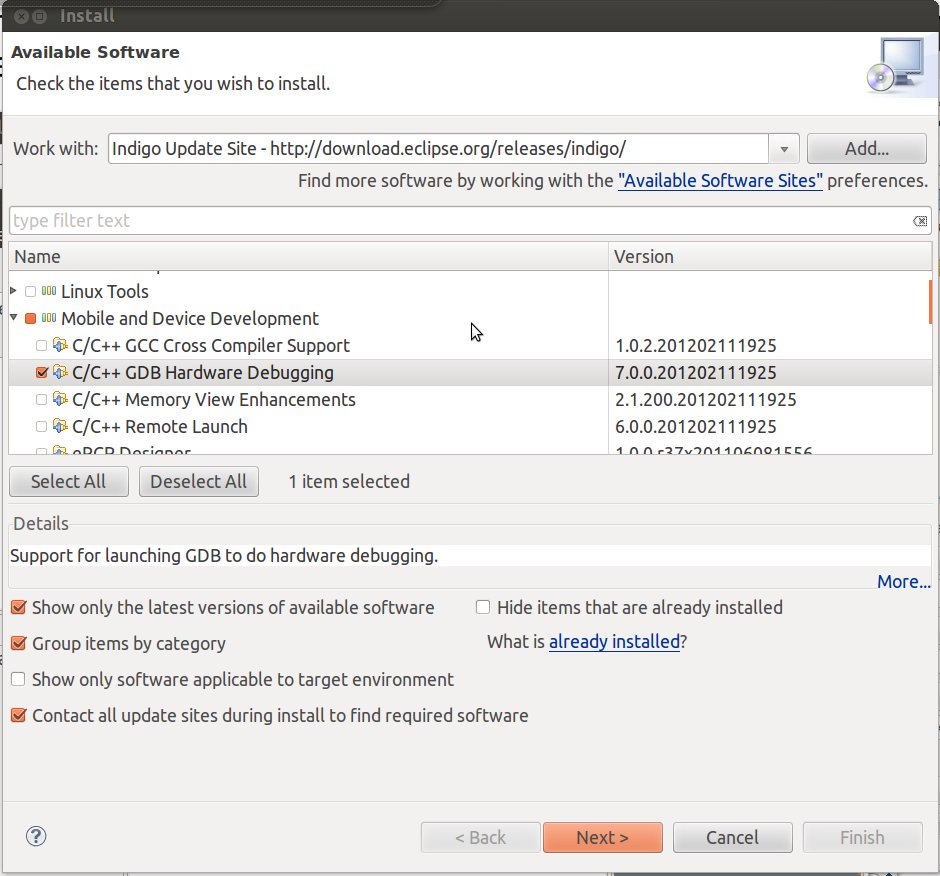Check the Linux Tools category checkbox
Viewport: 940px width, 876px height.
pos(31,292)
